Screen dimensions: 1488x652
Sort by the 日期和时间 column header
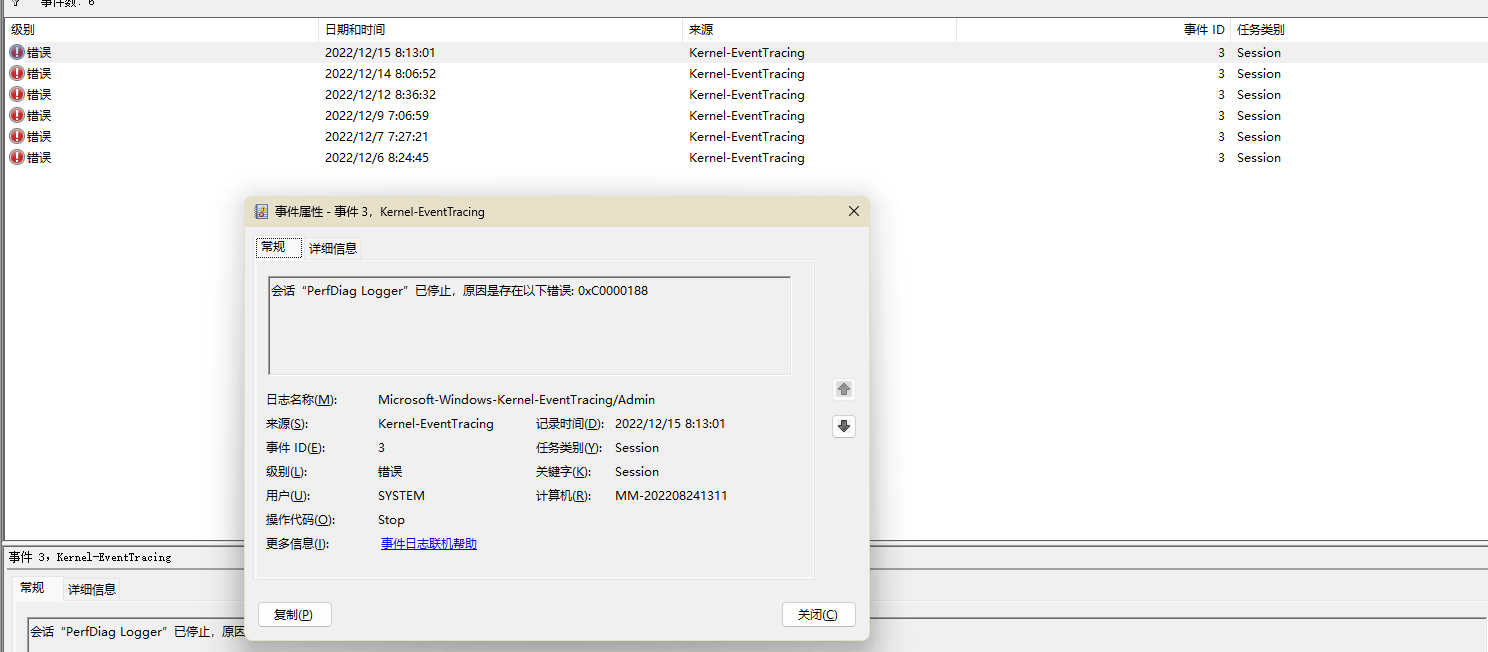point(500,30)
